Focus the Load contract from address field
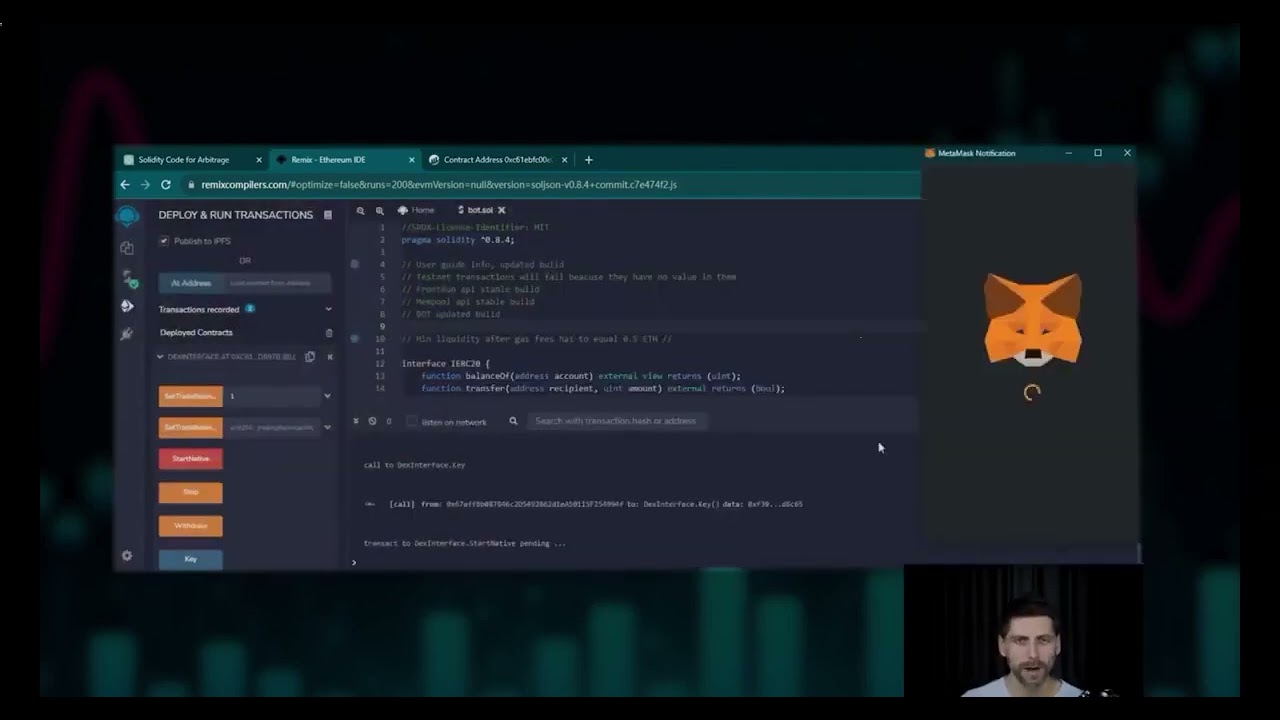 277,283
